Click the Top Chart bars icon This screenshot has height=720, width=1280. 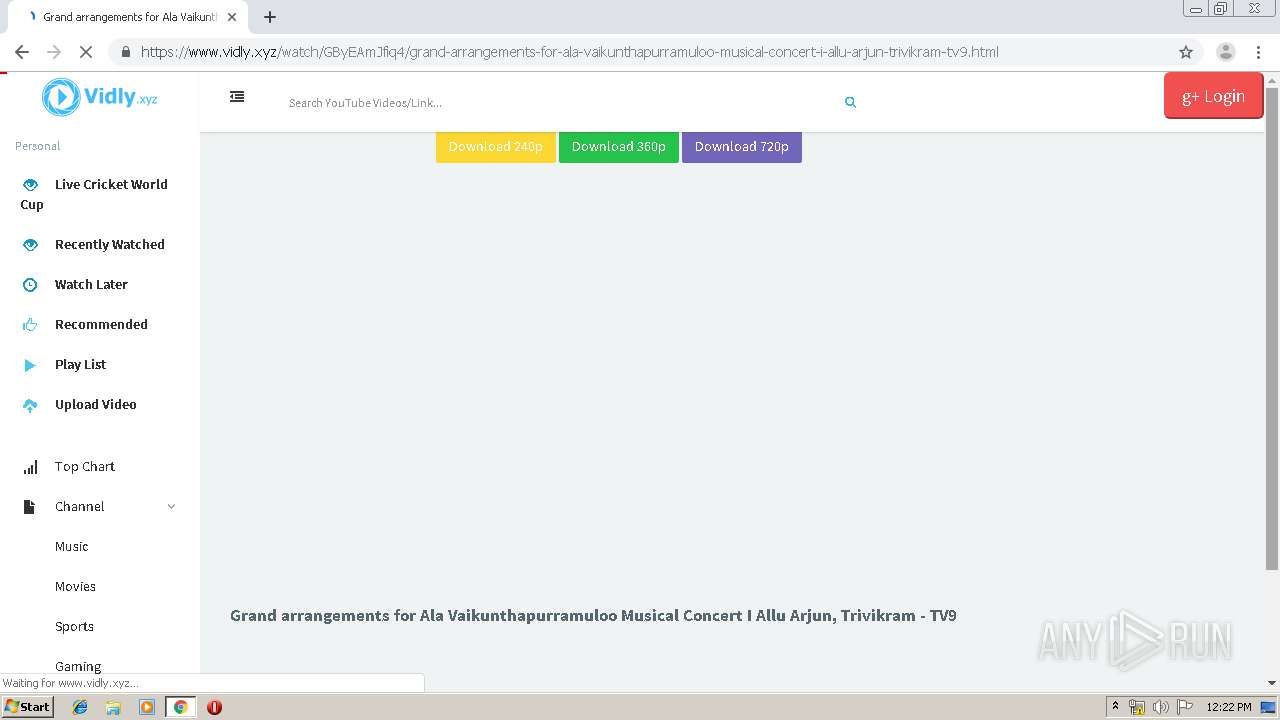pos(30,467)
